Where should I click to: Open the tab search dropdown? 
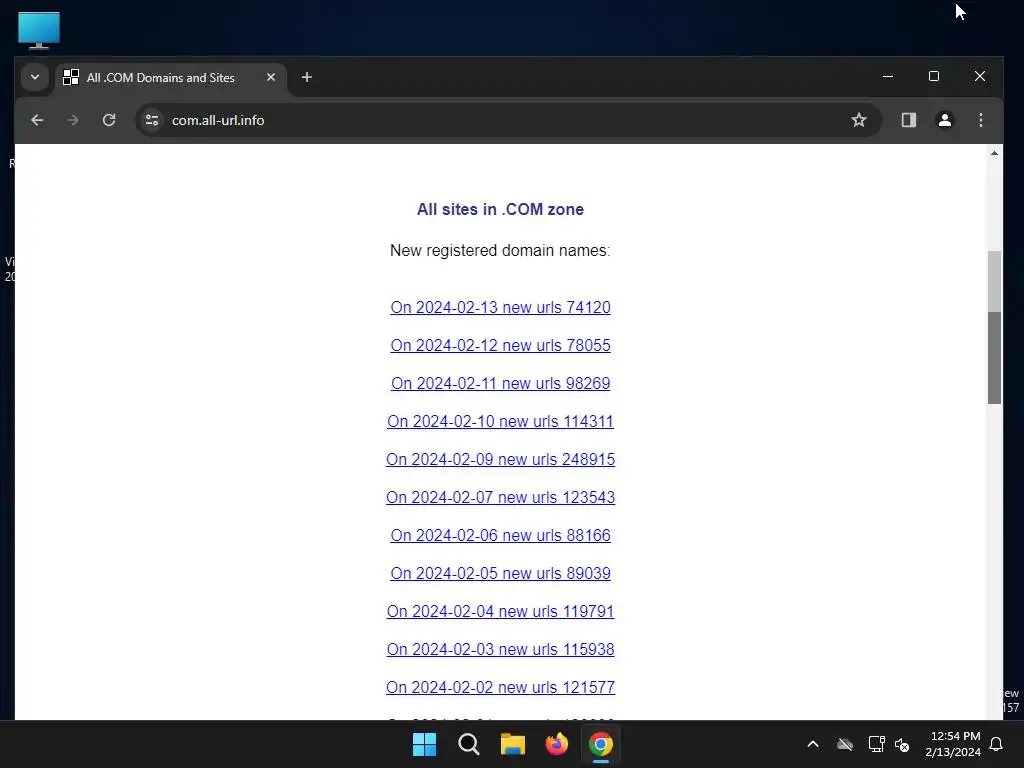[x=35, y=77]
